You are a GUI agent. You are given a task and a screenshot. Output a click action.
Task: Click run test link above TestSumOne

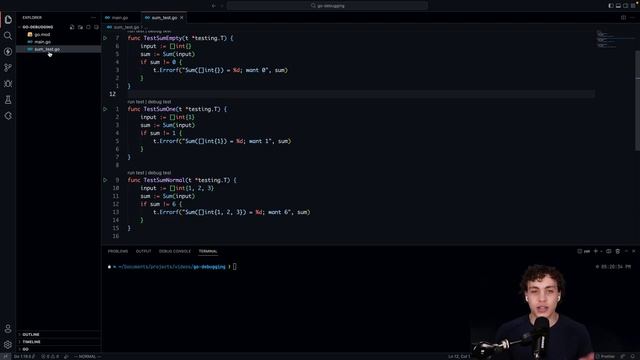pyautogui.click(x=136, y=102)
